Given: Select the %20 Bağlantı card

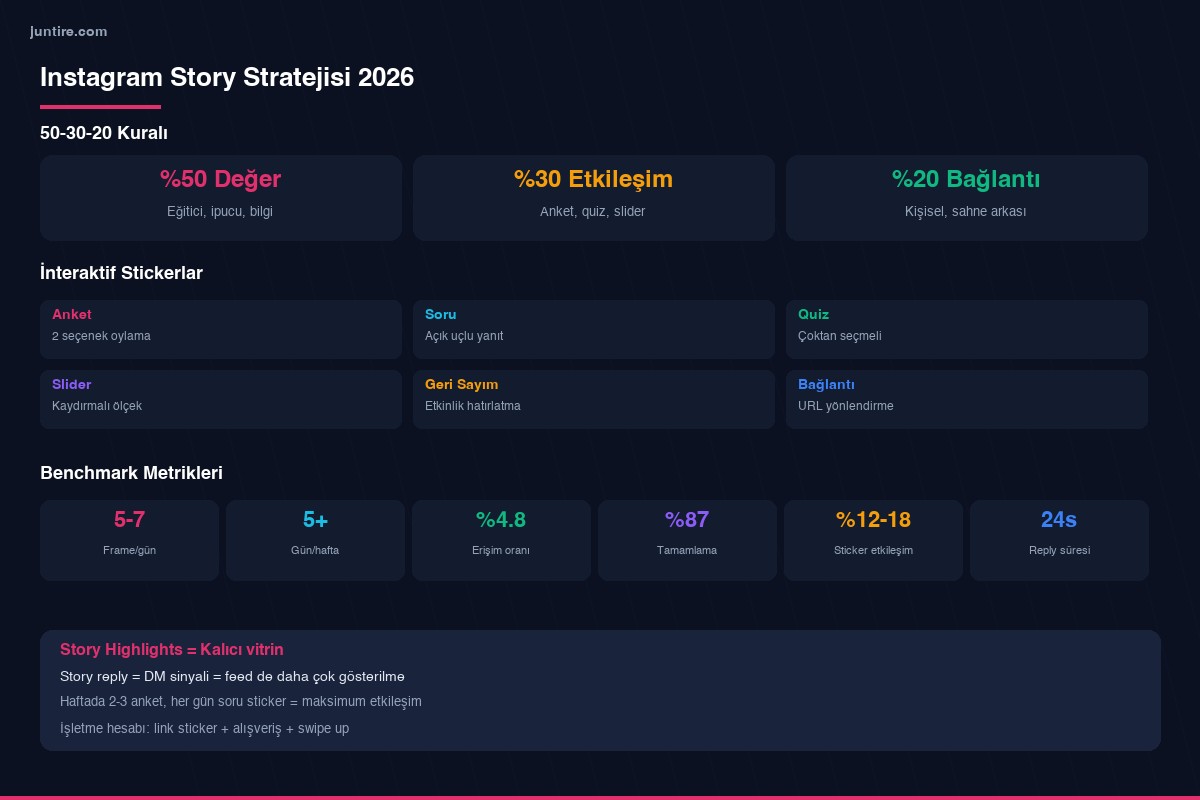Looking at the screenshot, I should coord(967,198).
